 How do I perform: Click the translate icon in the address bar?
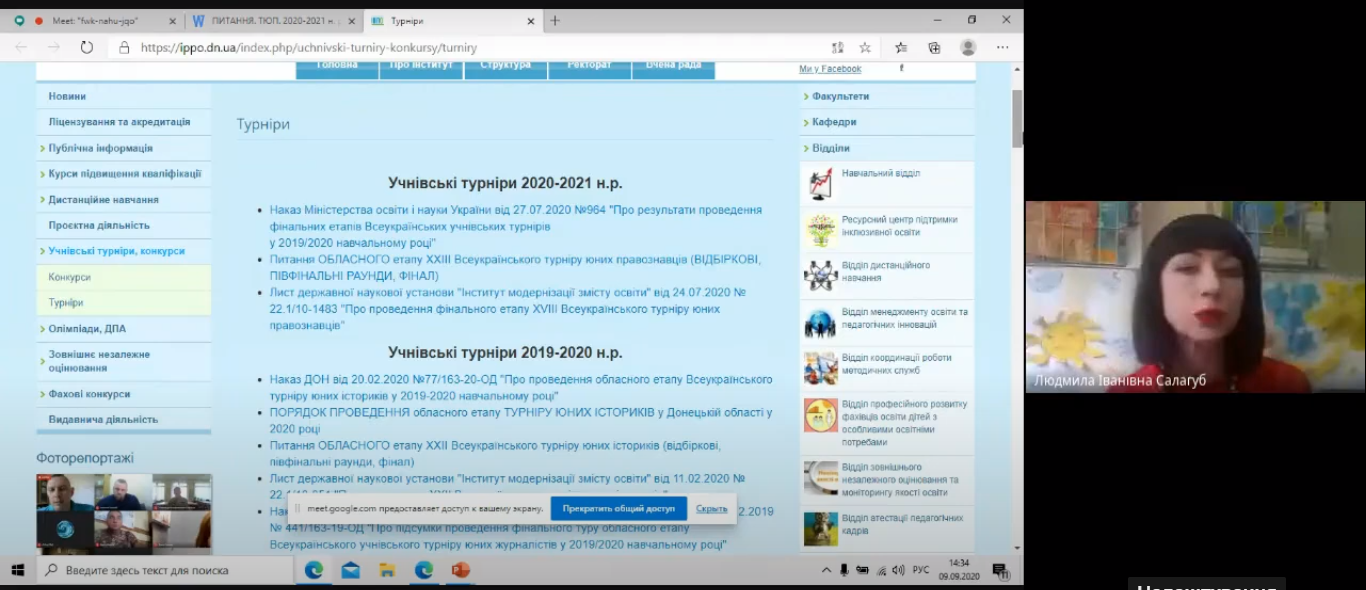[837, 47]
